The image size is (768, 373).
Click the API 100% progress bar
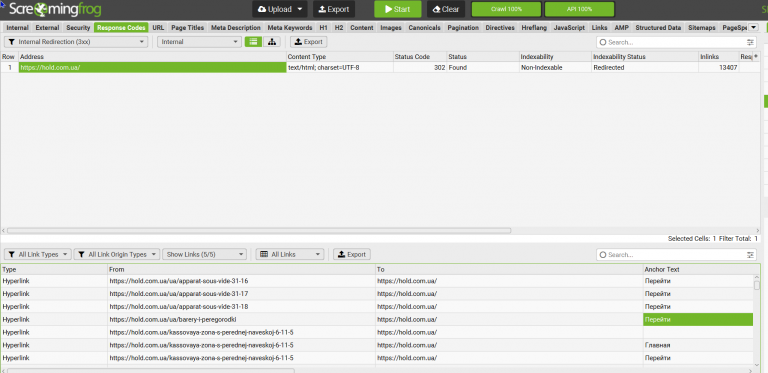[579, 9]
